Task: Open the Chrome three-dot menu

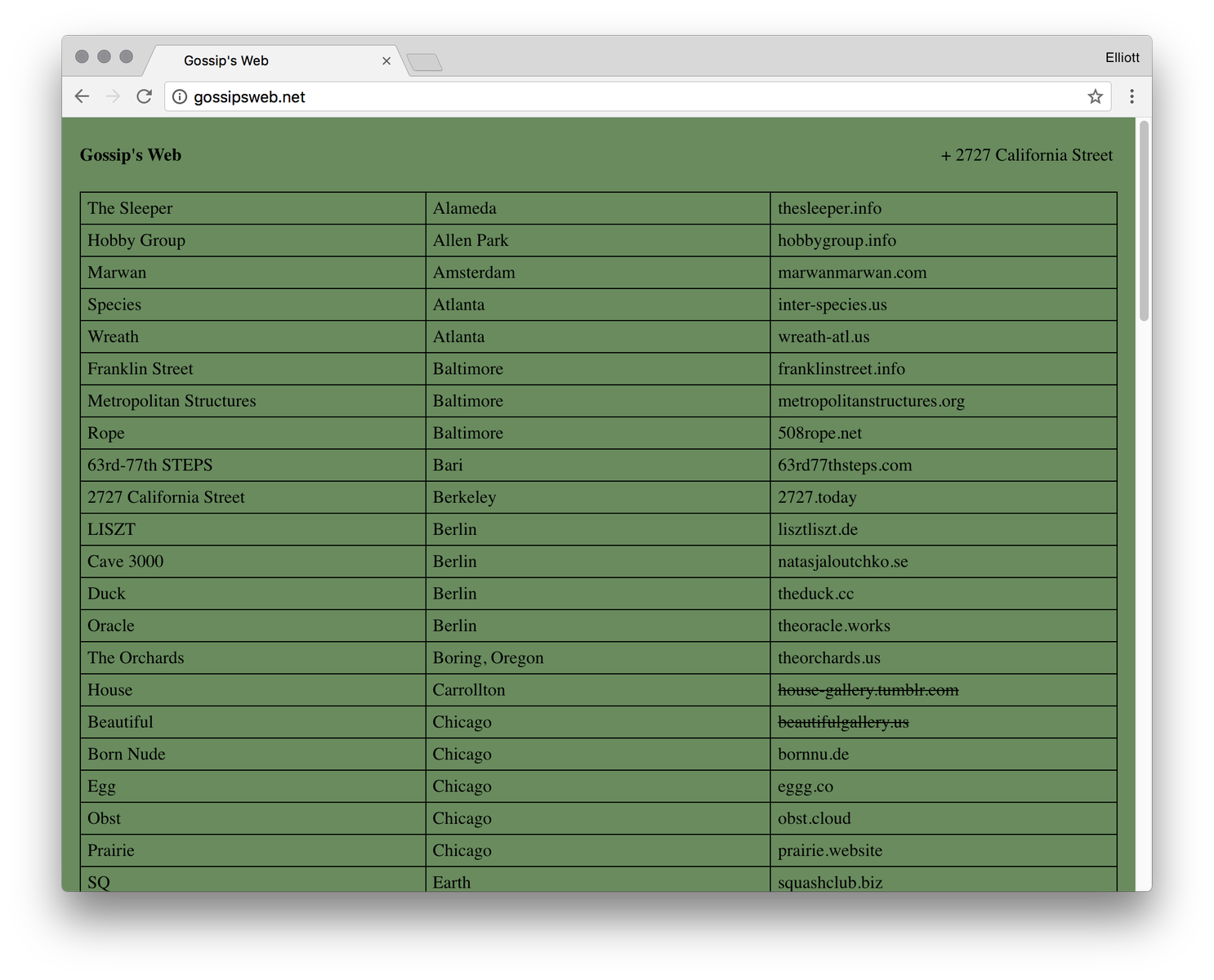Action: tap(1131, 96)
